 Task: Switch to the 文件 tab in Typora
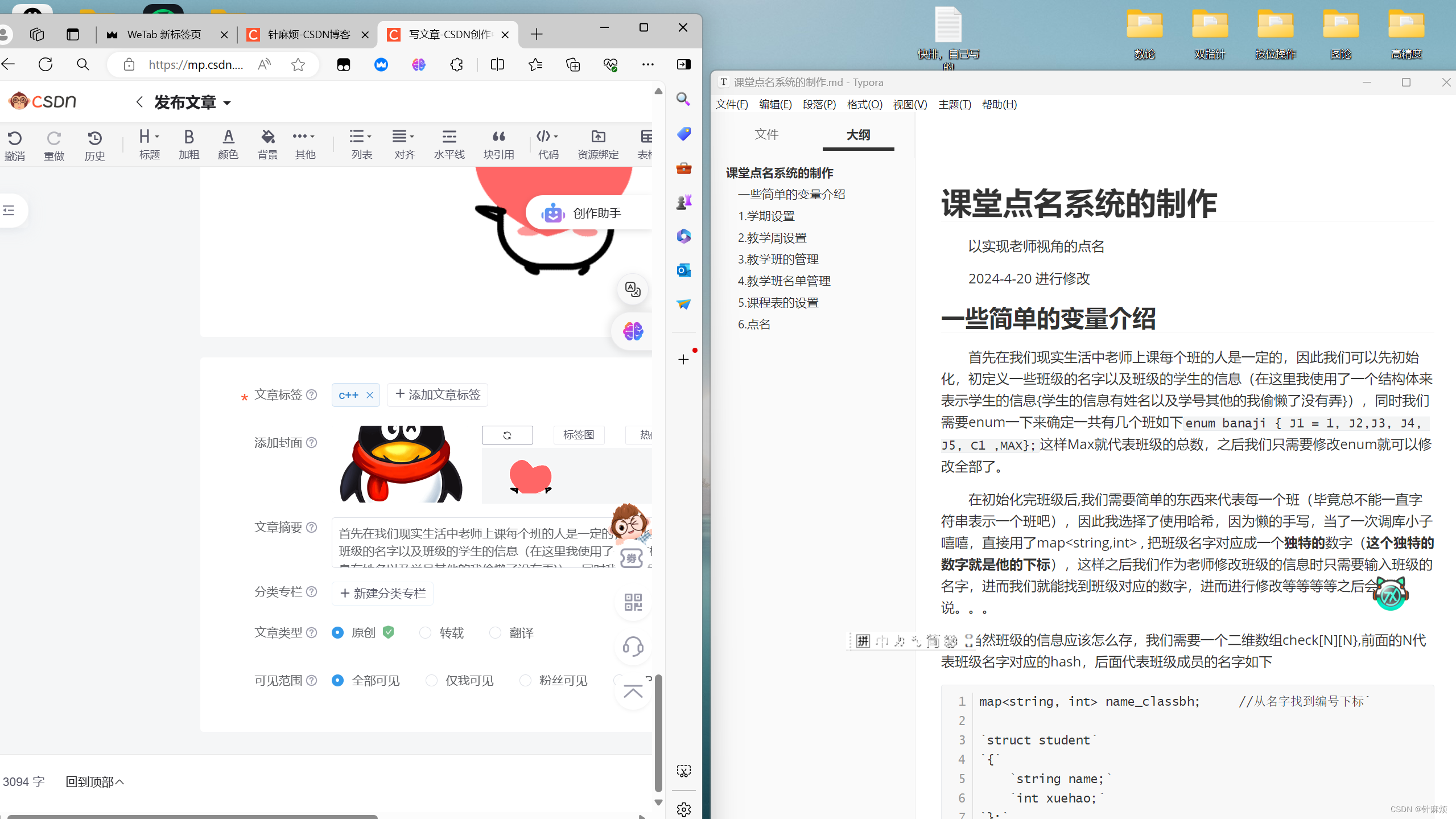pos(766,134)
